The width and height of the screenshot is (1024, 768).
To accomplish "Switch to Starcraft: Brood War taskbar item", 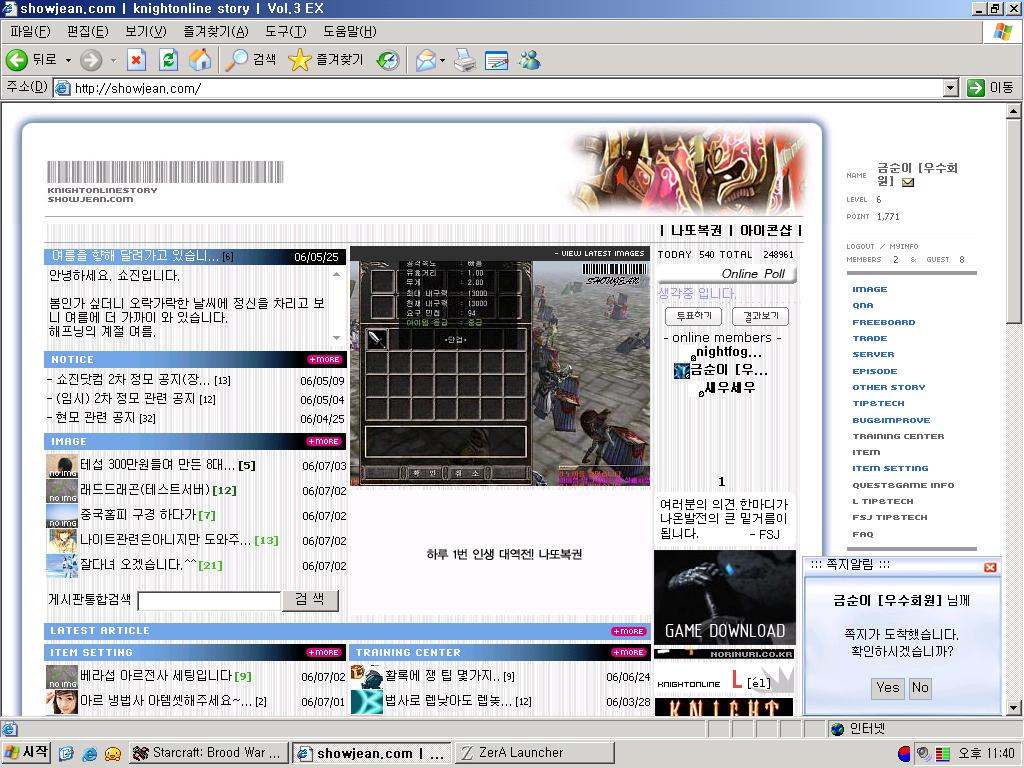I will (208, 753).
